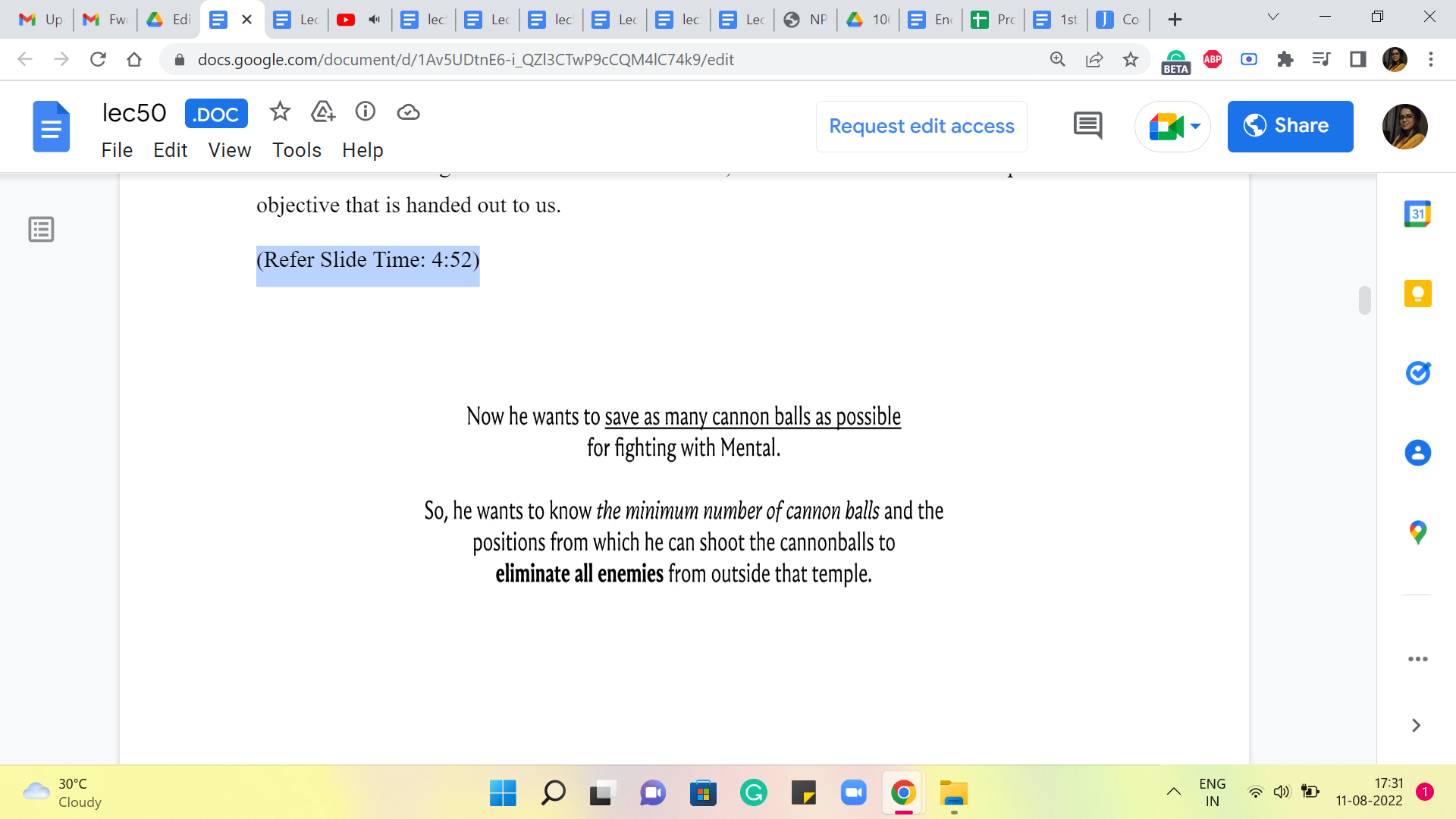Click the Add to Drive icon
Viewport: 1456px width, 819px height.
(x=323, y=112)
